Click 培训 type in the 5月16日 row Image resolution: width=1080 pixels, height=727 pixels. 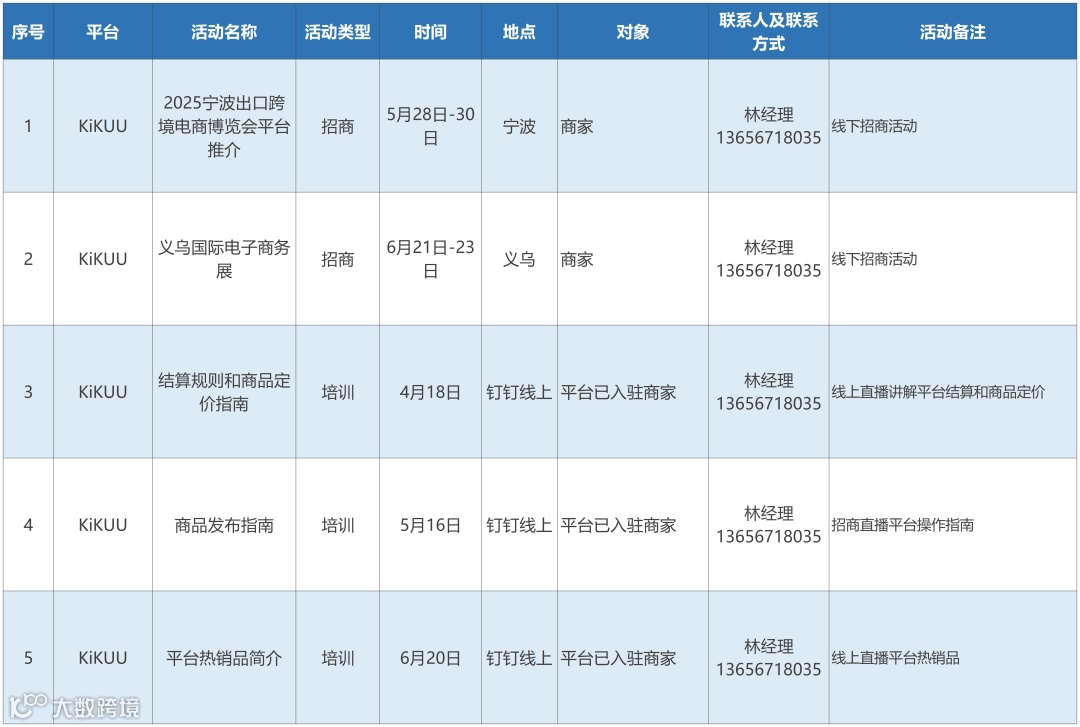(x=338, y=525)
